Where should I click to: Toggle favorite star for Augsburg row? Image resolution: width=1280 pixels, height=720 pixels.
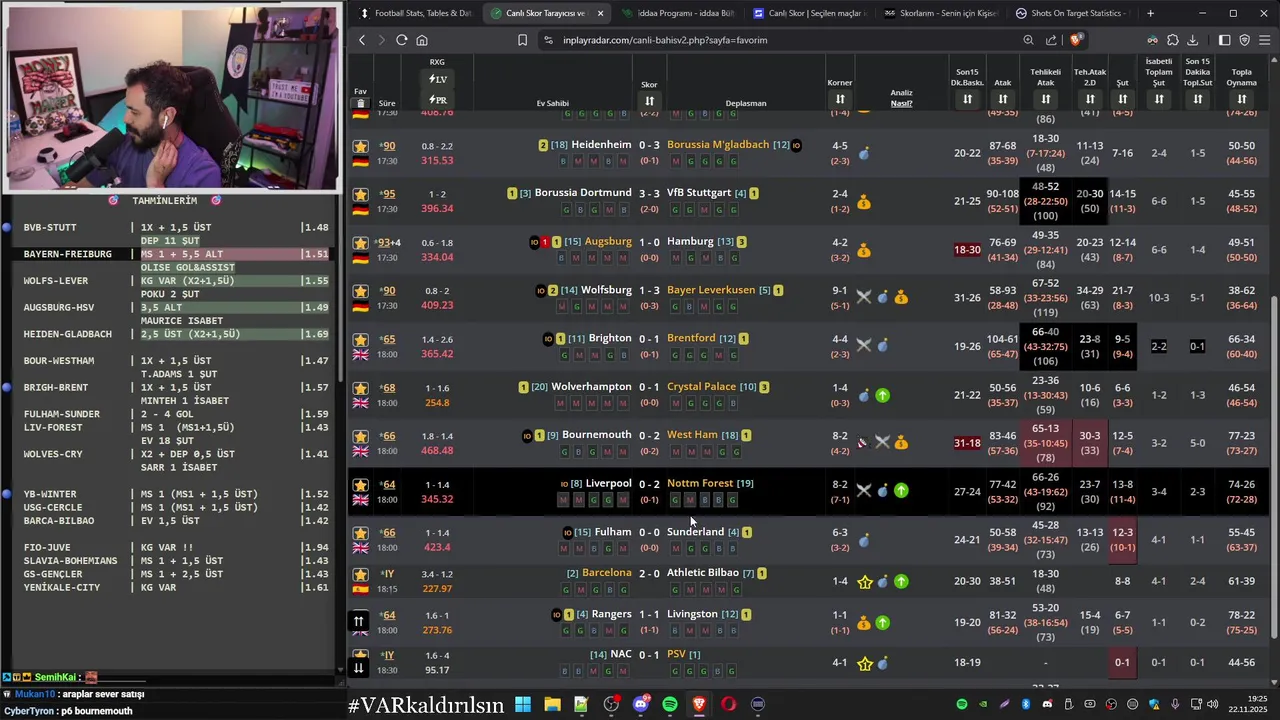pyautogui.click(x=361, y=243)
